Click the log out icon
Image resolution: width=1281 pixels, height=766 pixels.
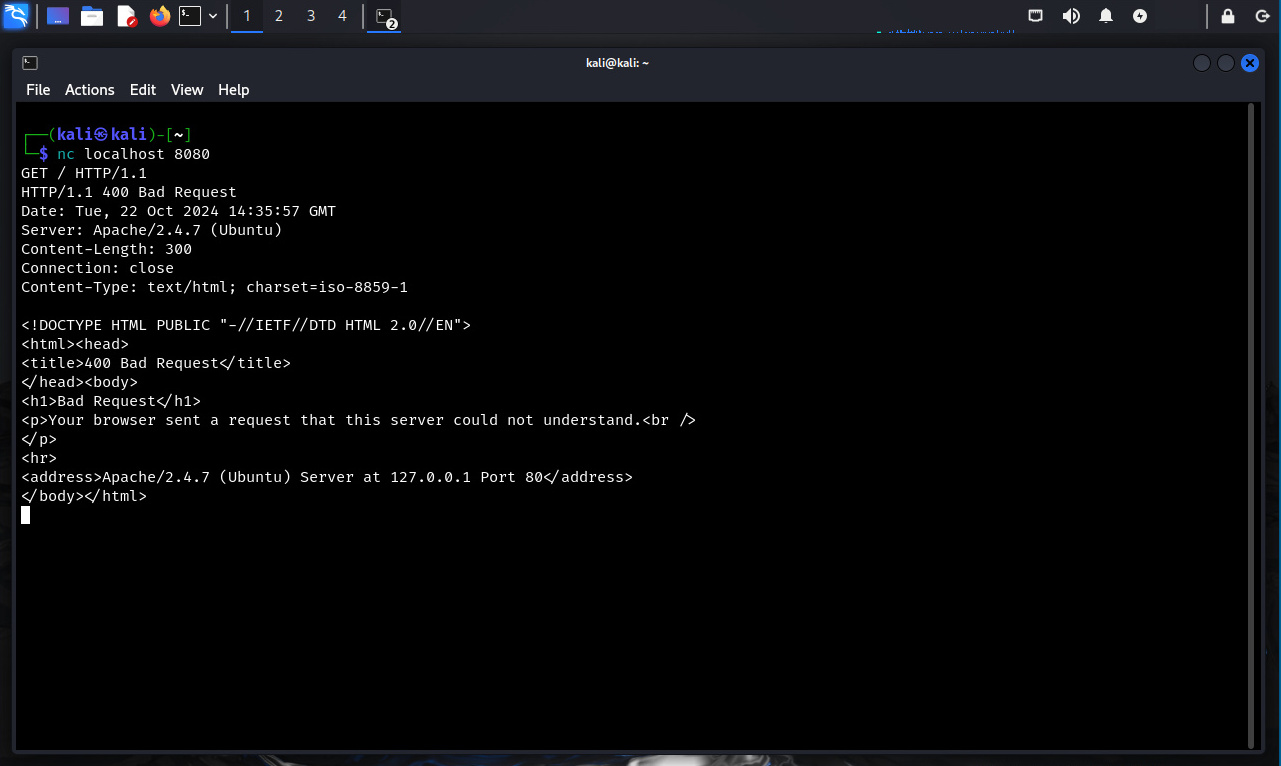pyautogui.click(x=1262, y=16)
